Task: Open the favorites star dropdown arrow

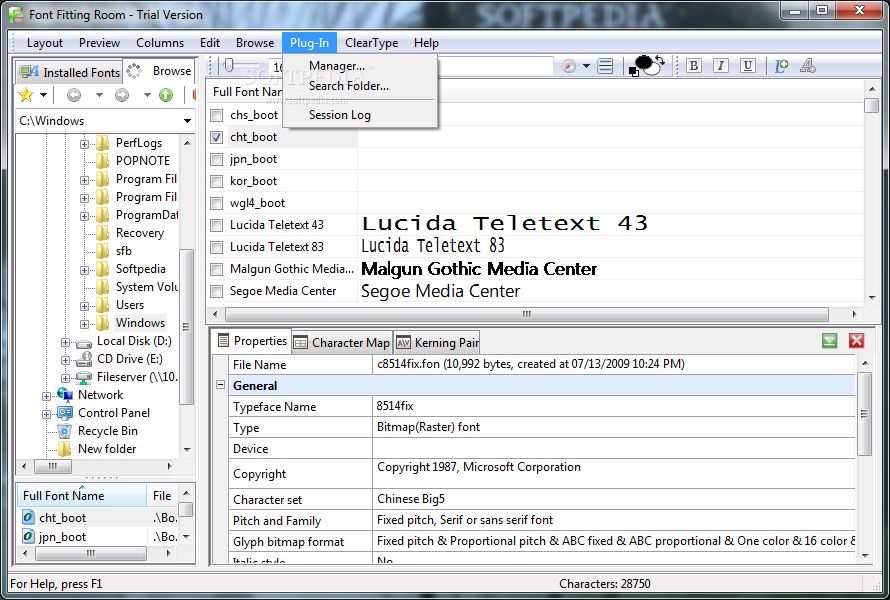Action: click(43, 95)
